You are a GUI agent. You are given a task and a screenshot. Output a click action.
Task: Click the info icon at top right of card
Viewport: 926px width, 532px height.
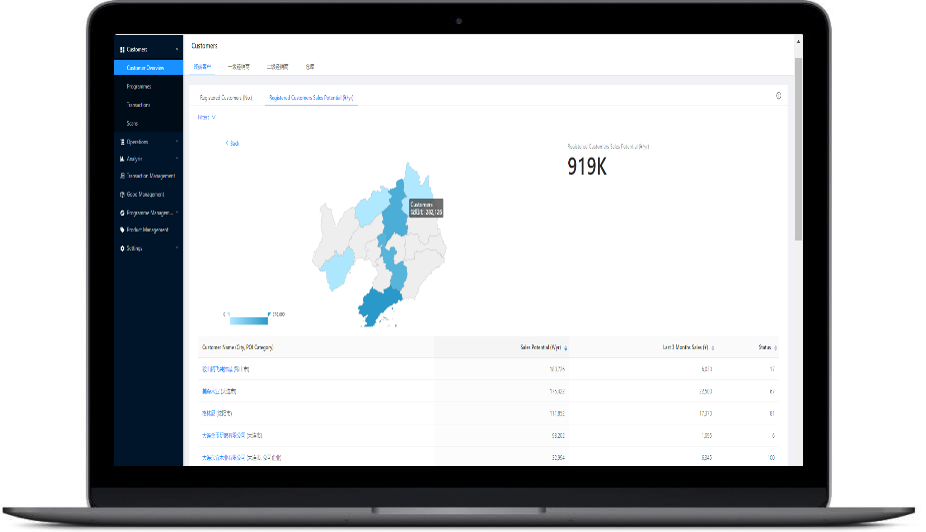tap(778, 97)
